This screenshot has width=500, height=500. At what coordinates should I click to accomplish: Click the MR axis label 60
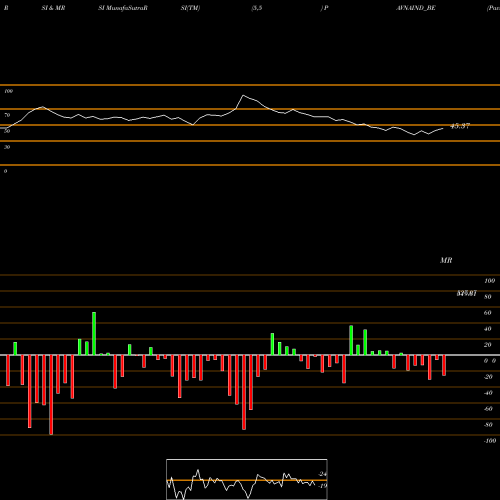tap(487, 313)
